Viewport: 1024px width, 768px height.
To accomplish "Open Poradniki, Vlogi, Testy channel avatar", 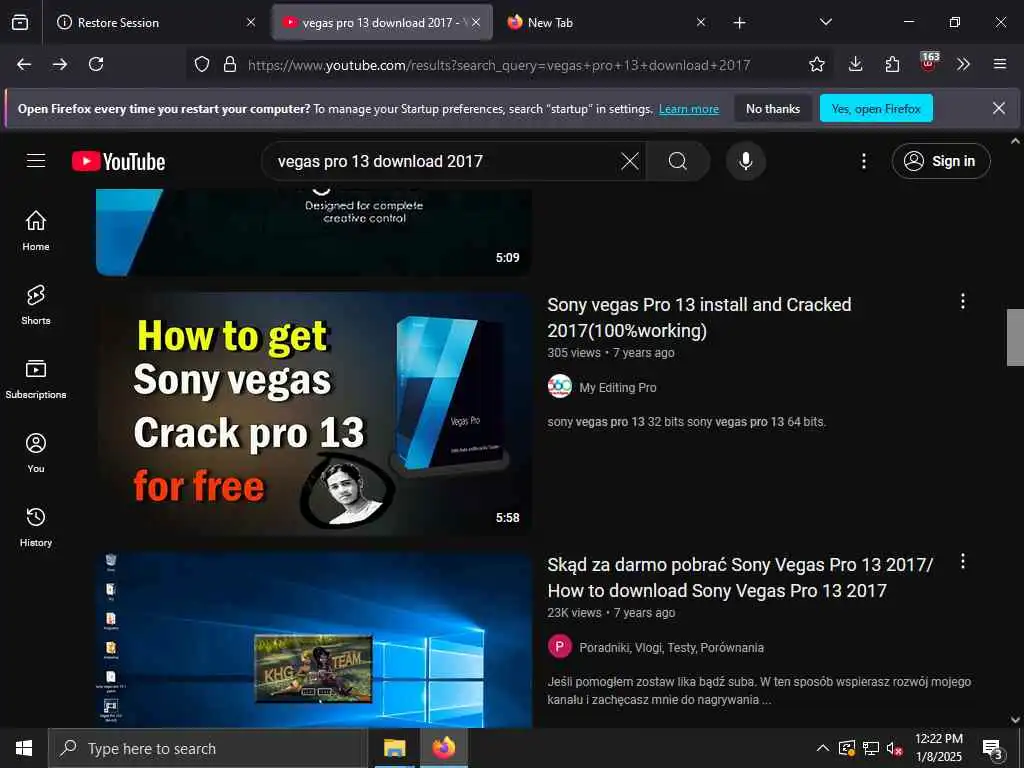I will (x=560, y=647).
